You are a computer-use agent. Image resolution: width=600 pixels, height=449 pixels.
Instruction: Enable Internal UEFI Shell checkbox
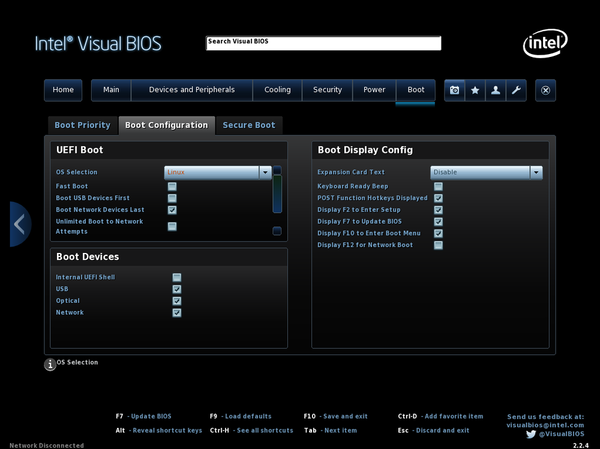click(x=177, y=277)
